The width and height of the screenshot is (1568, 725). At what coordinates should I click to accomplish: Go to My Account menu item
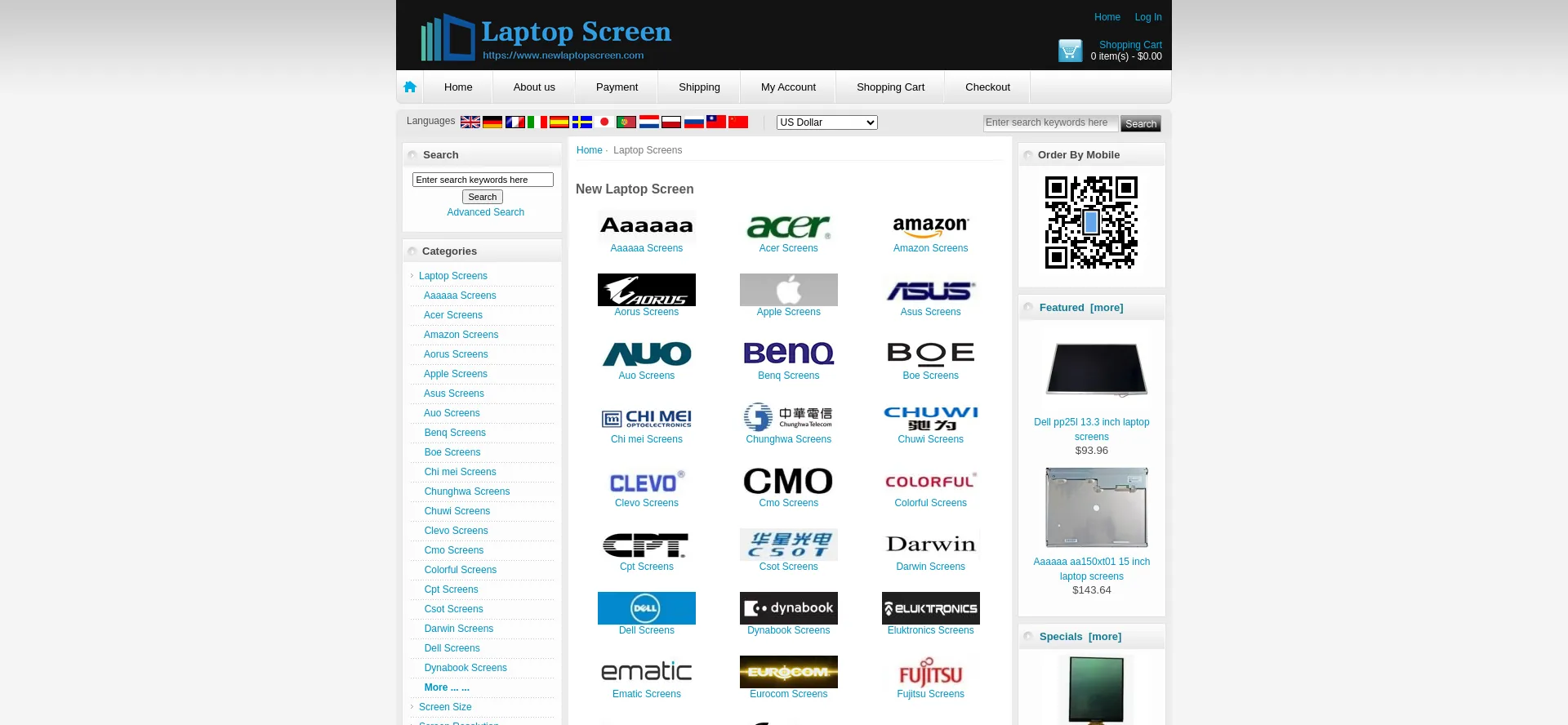(x=788, y=87)
